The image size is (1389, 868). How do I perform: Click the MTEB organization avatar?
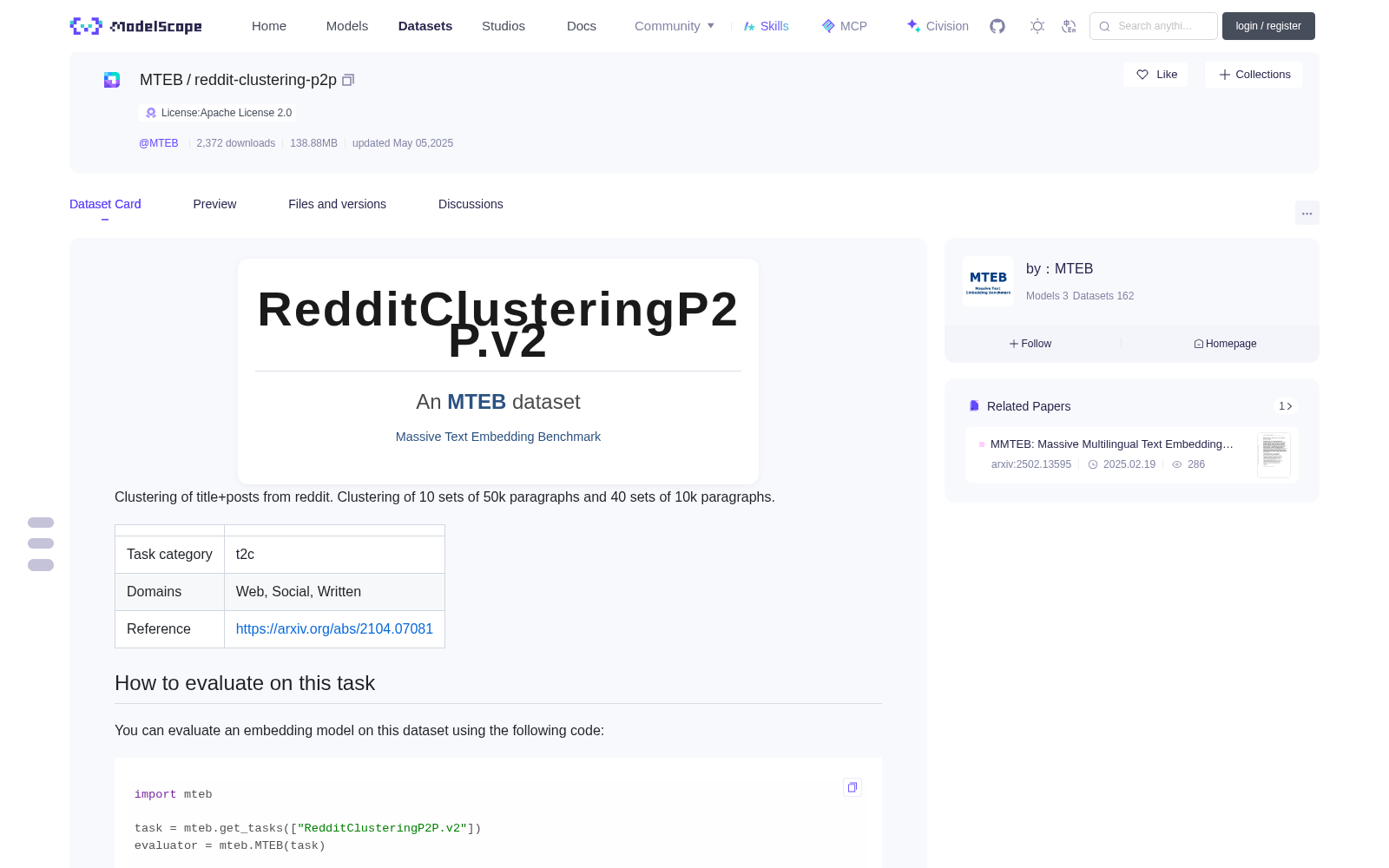point(988,281)
